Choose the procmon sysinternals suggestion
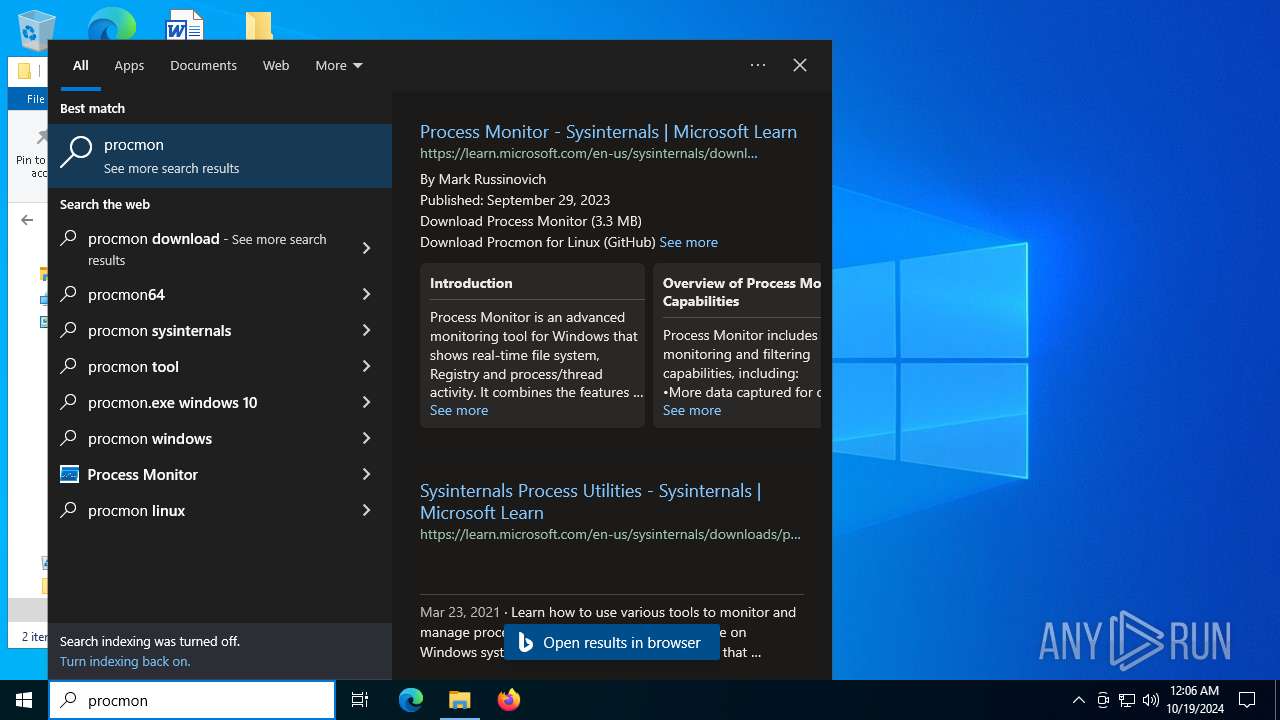Image resolution: width=1280 pixels, height=720 pixels. click(x=196, y=330)
